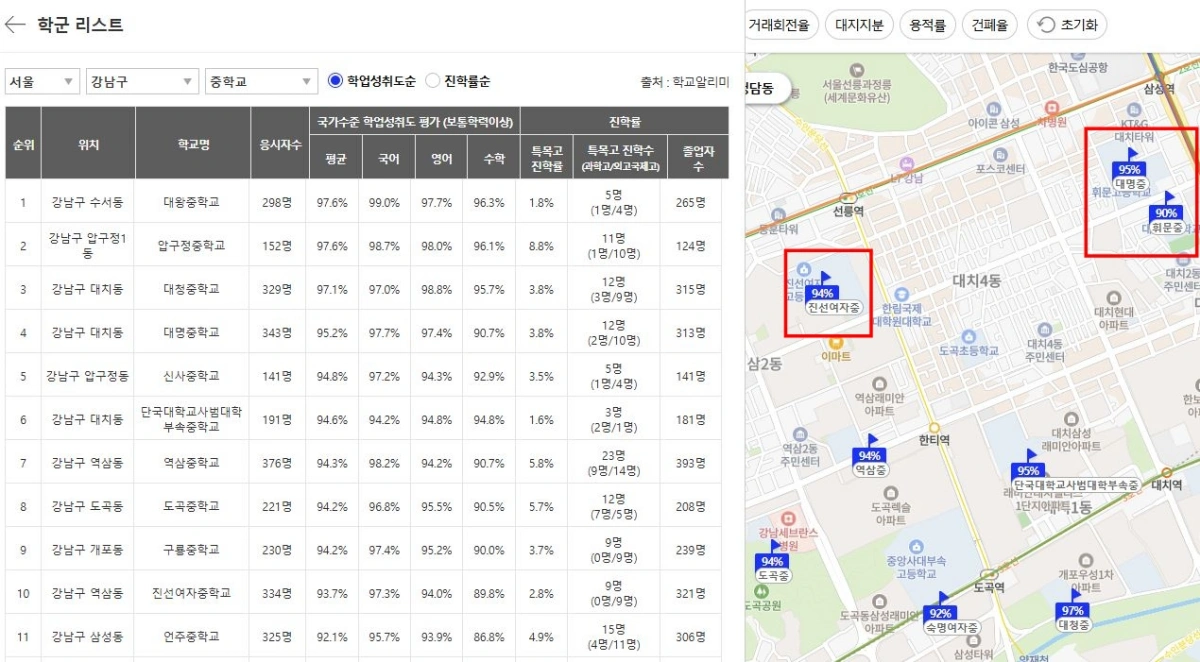Image resolution: width=1200 pixels, height=662 pixels.
Task: Click the 아이콘 삼성 map marker
Action: pos(993,109)
